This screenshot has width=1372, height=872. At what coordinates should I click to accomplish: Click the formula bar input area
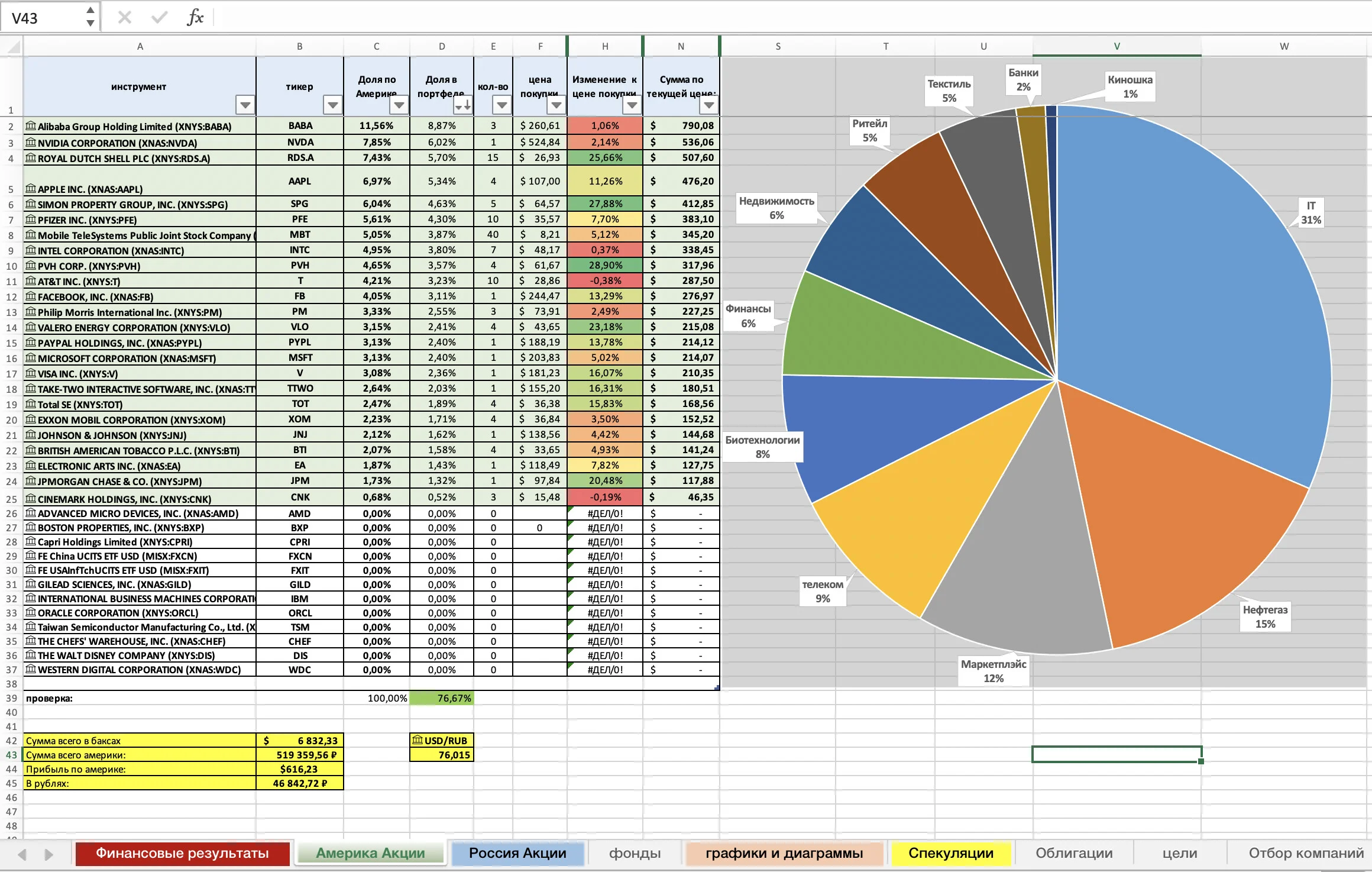(792, 17)
